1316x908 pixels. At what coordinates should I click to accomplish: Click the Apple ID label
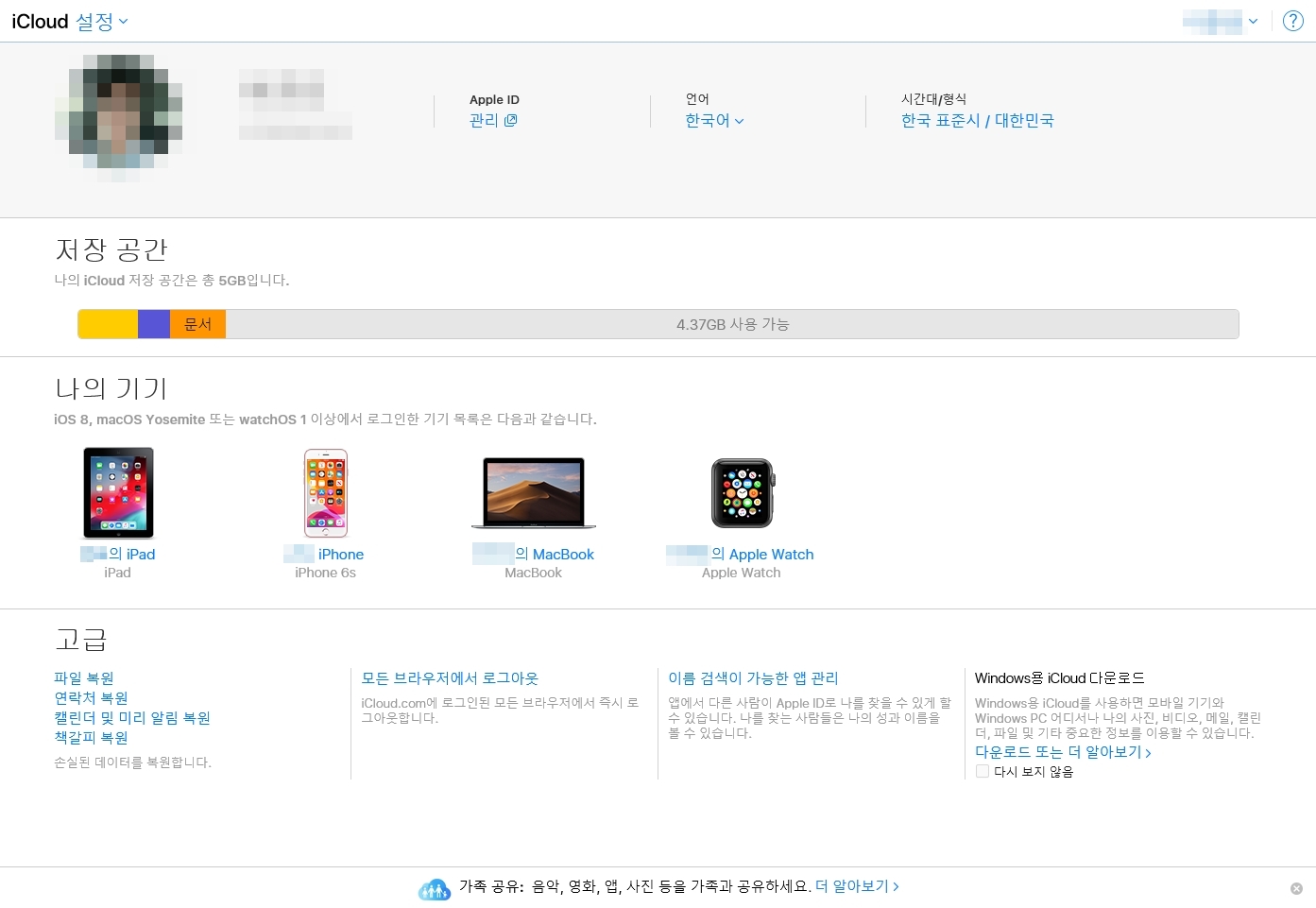coord(494,99)
